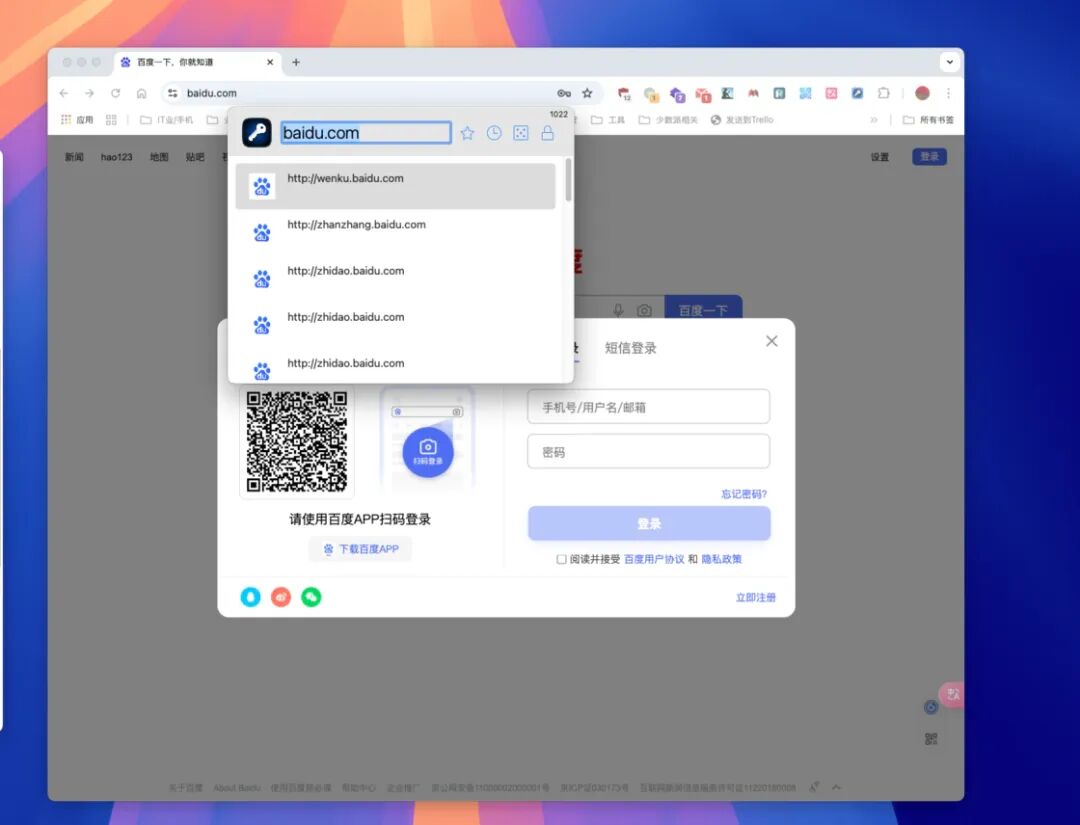Click the 忘记密码? link
This screenshot has width=1080, height=825.
click(744, 494)
